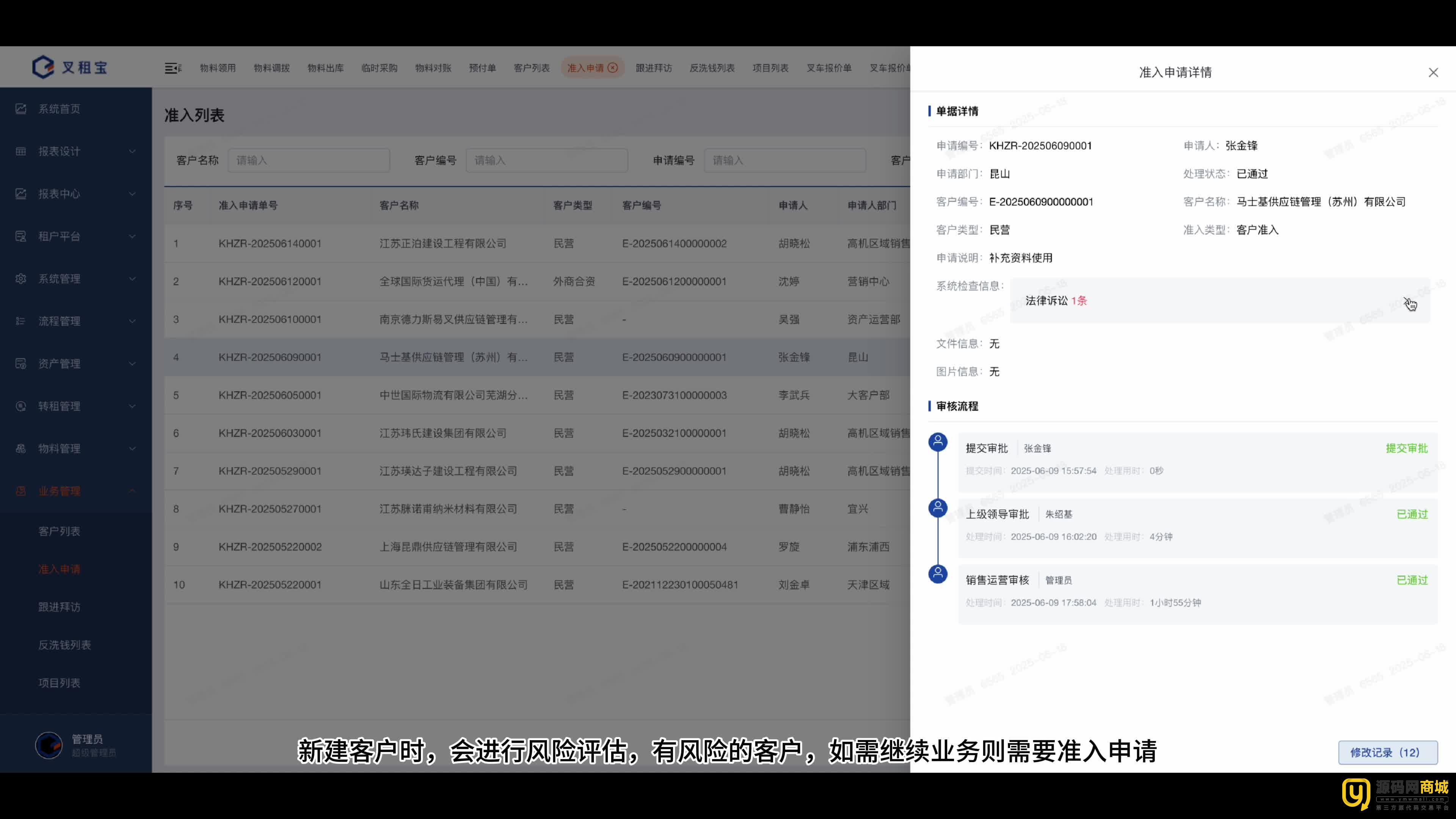Expand the 转租管理 menu chevron
Image resolution: width=1456 pixels, height=819 pixels.
[132, 406]
